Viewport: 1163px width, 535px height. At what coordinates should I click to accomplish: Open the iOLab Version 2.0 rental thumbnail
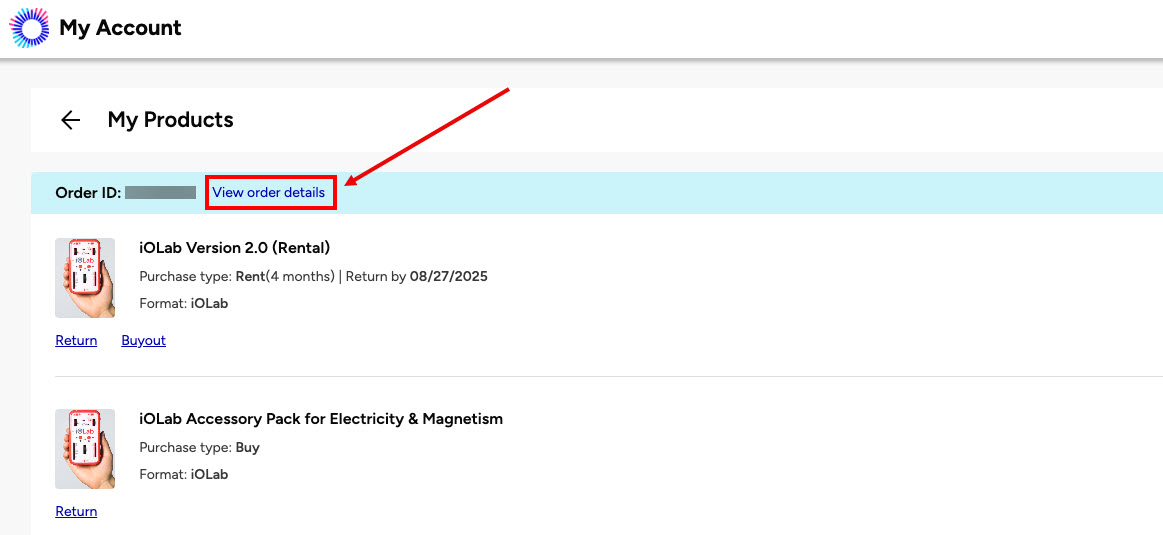click(x=85, y=278)
